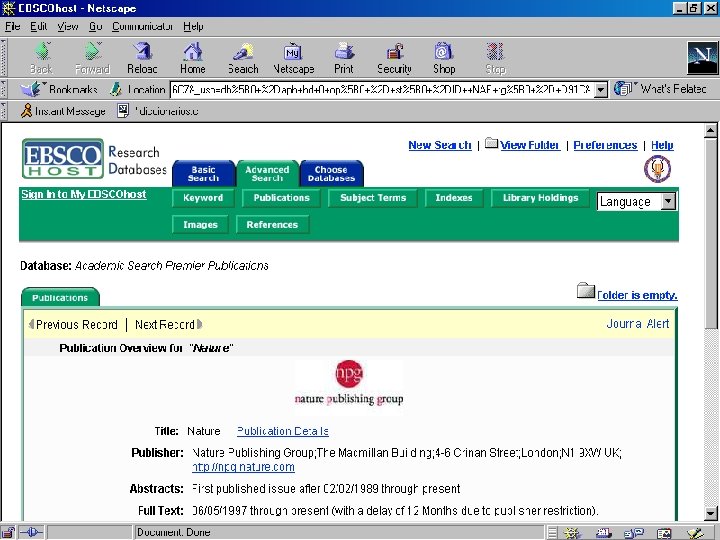Open the View menu

pyautogui.click(x=68, y=27)
